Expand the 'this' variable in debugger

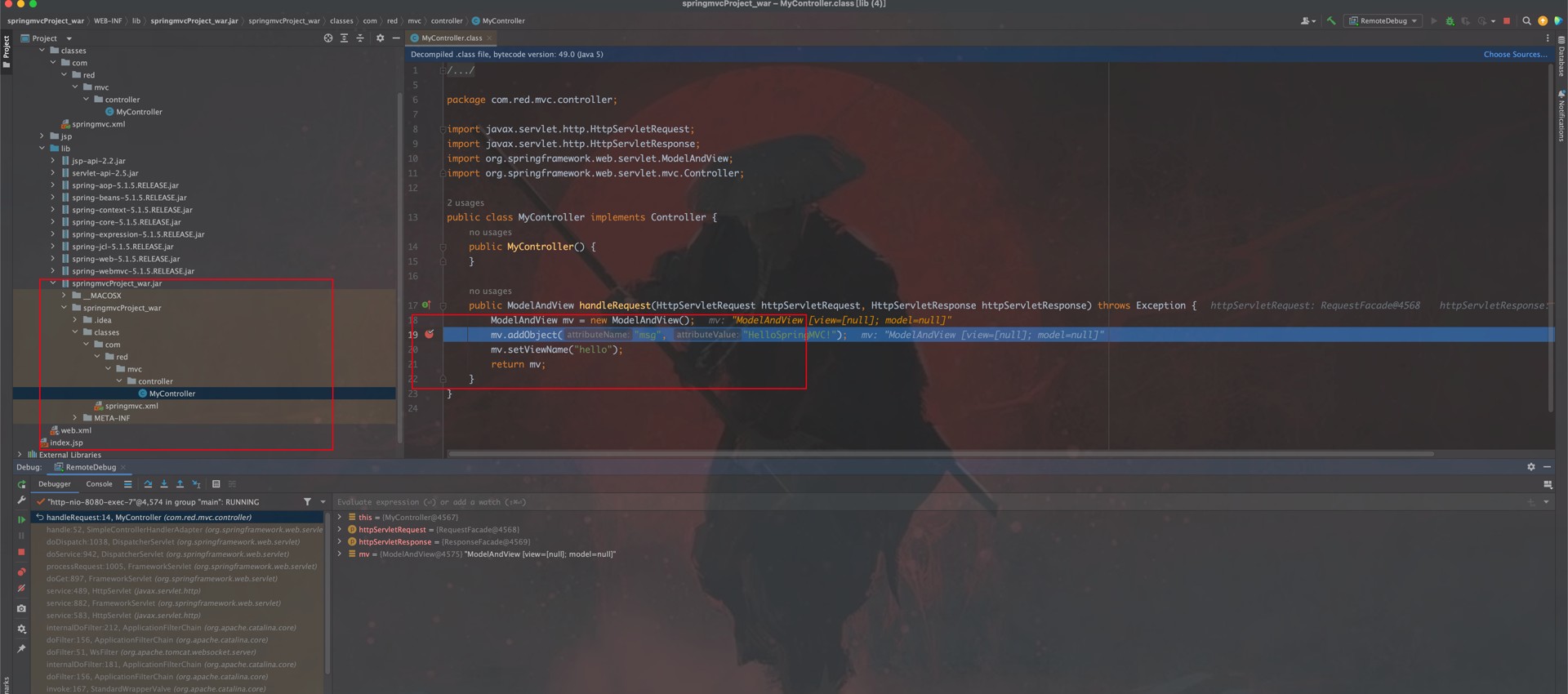point(340,518)
